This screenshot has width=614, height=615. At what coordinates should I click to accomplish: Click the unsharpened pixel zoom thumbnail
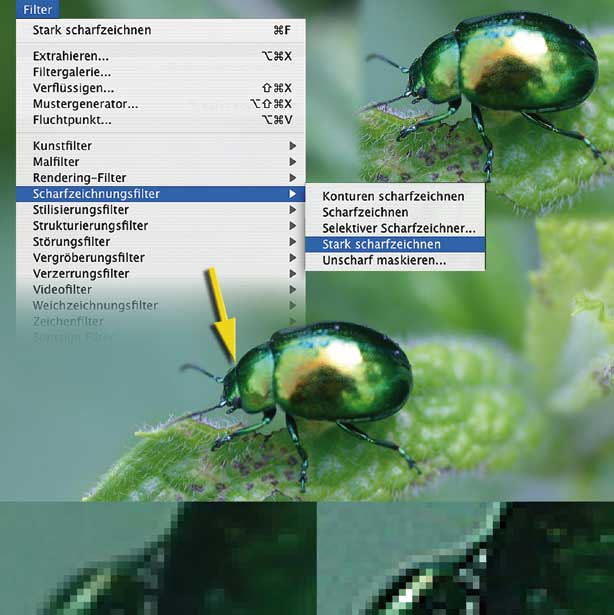pos(158,559)
